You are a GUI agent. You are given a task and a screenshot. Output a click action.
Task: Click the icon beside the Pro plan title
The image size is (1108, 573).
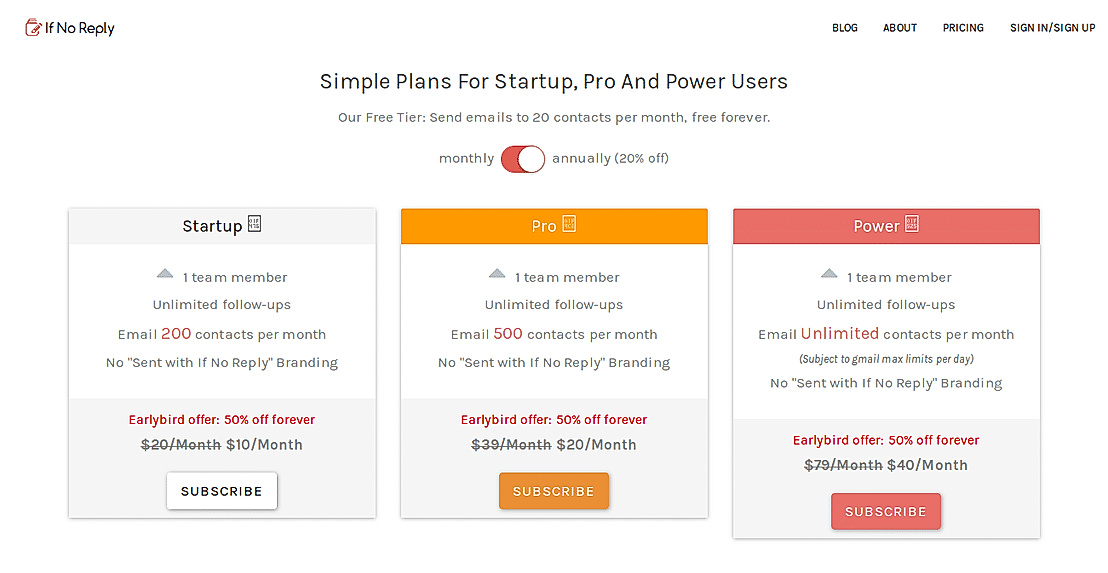tap(569, 224)
